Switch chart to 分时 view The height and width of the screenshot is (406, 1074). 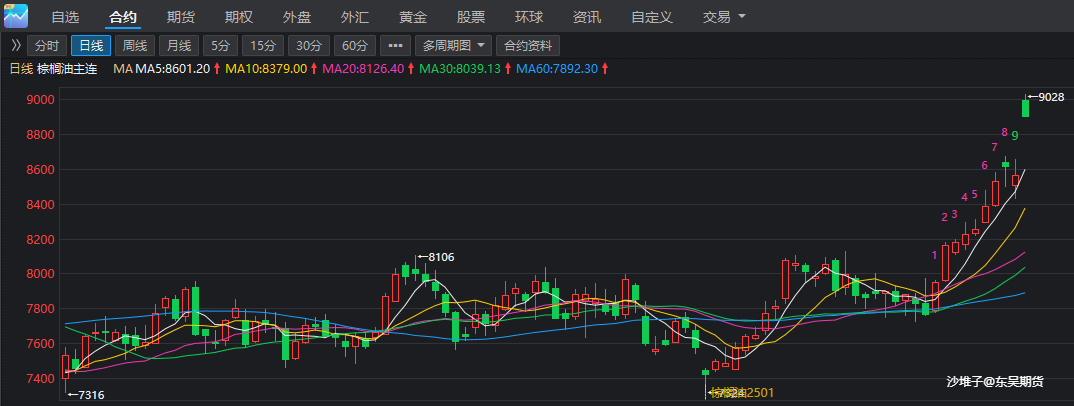point(47,46)
